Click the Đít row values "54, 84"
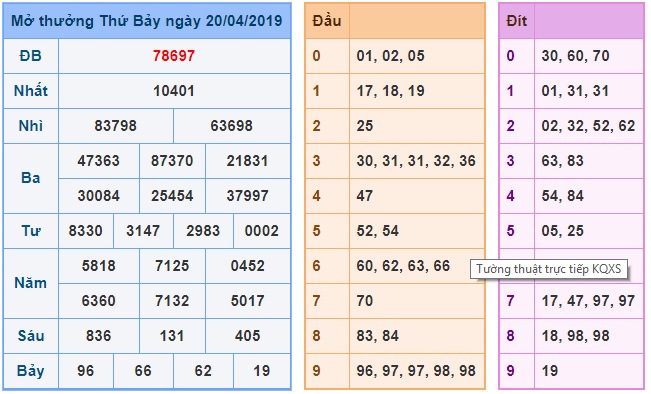651x394 pixels. point(563,196)
